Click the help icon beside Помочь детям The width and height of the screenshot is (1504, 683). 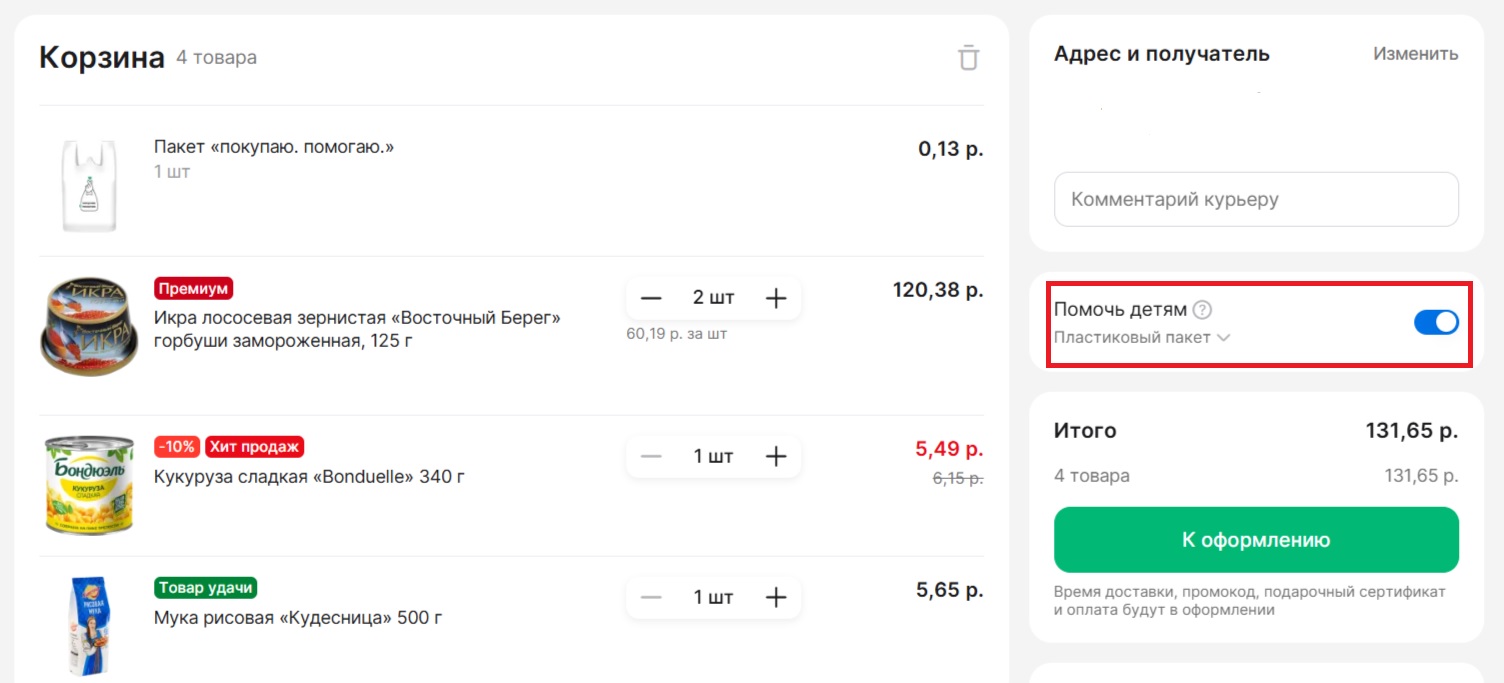click(1203, 310)
